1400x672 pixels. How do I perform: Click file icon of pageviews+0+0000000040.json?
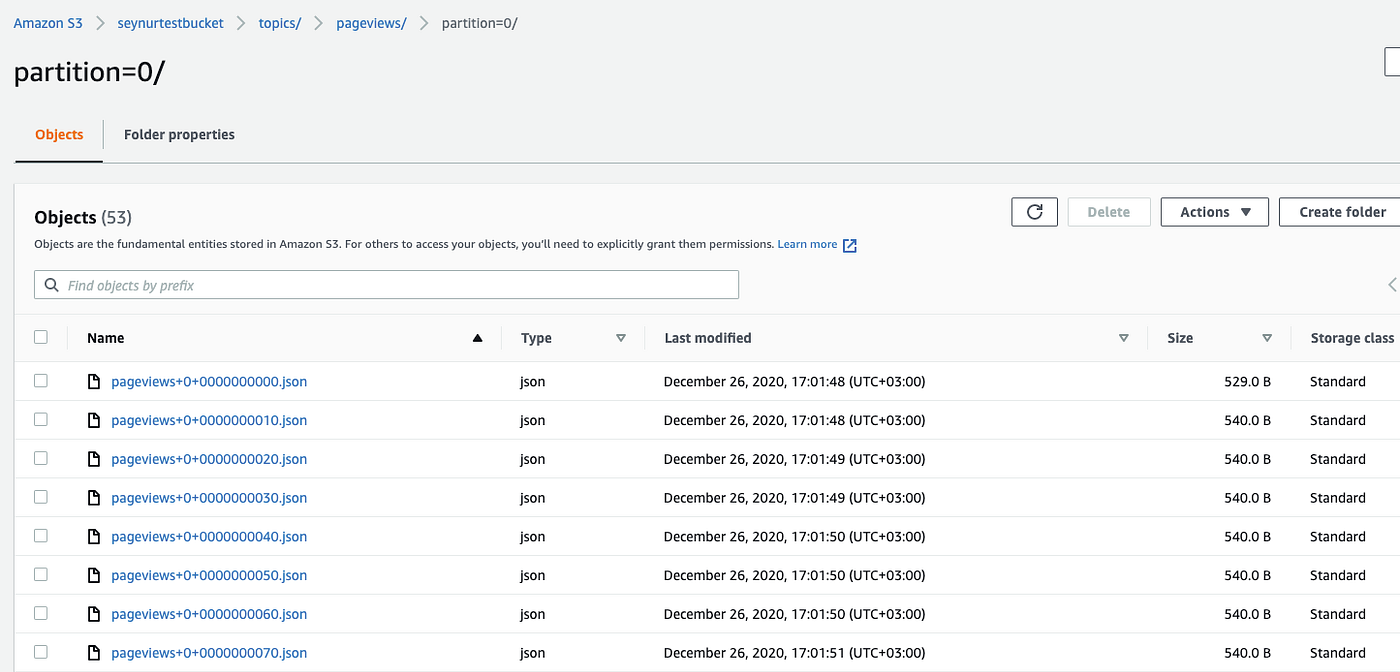click(x=94, y=537)
